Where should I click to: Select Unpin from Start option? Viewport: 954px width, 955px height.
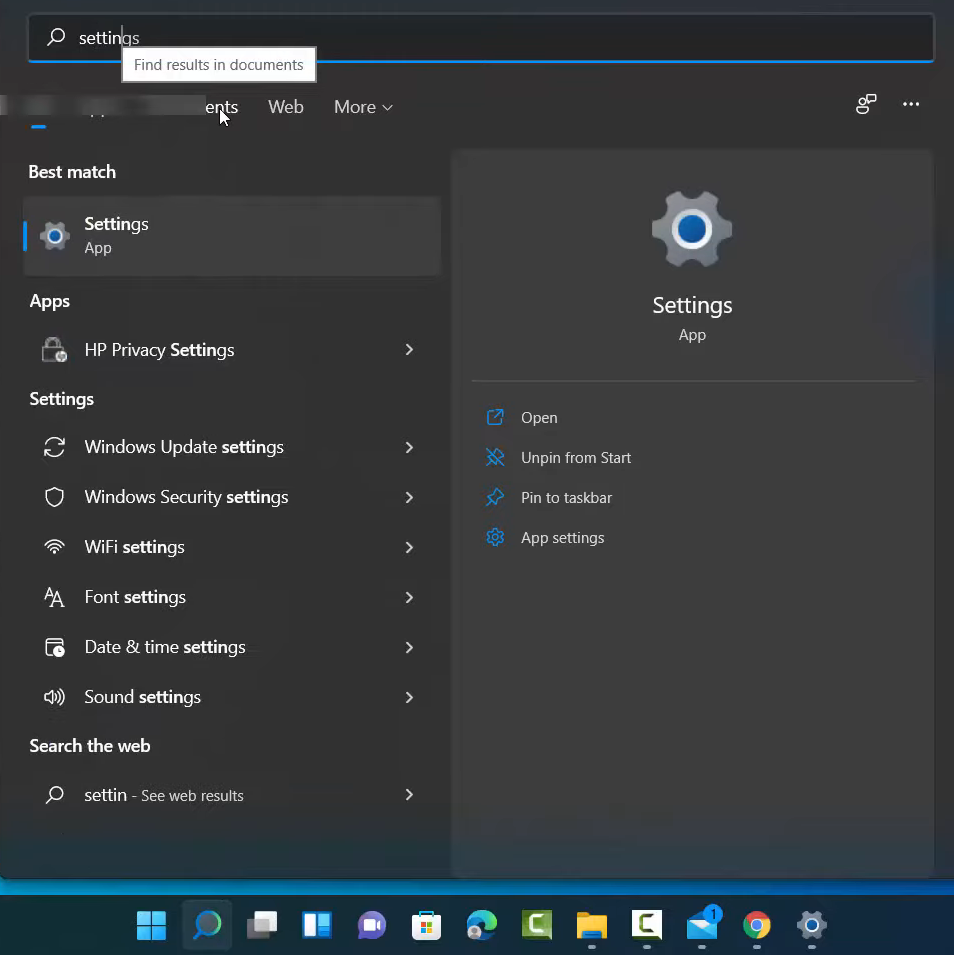coord(575,458)
